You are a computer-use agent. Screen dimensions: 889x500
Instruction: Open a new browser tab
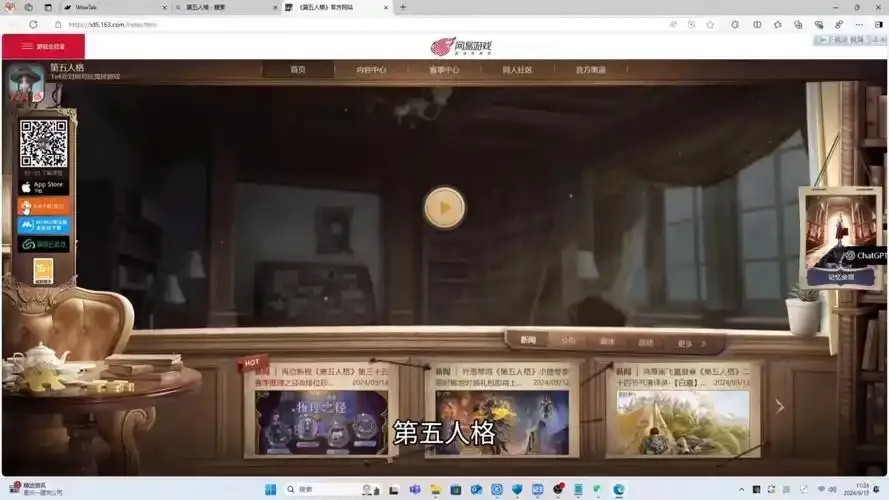[x=403, y=7]
